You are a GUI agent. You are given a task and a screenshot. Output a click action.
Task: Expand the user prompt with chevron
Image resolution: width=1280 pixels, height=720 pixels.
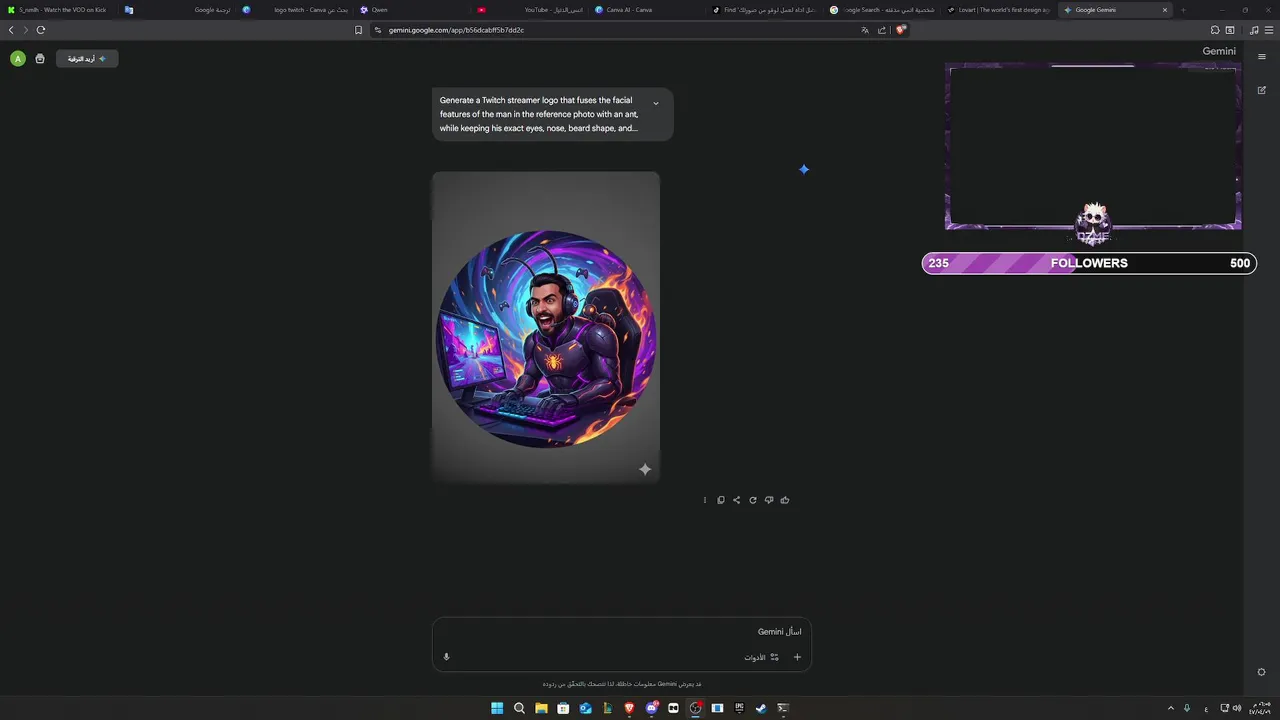pos(656,103)
